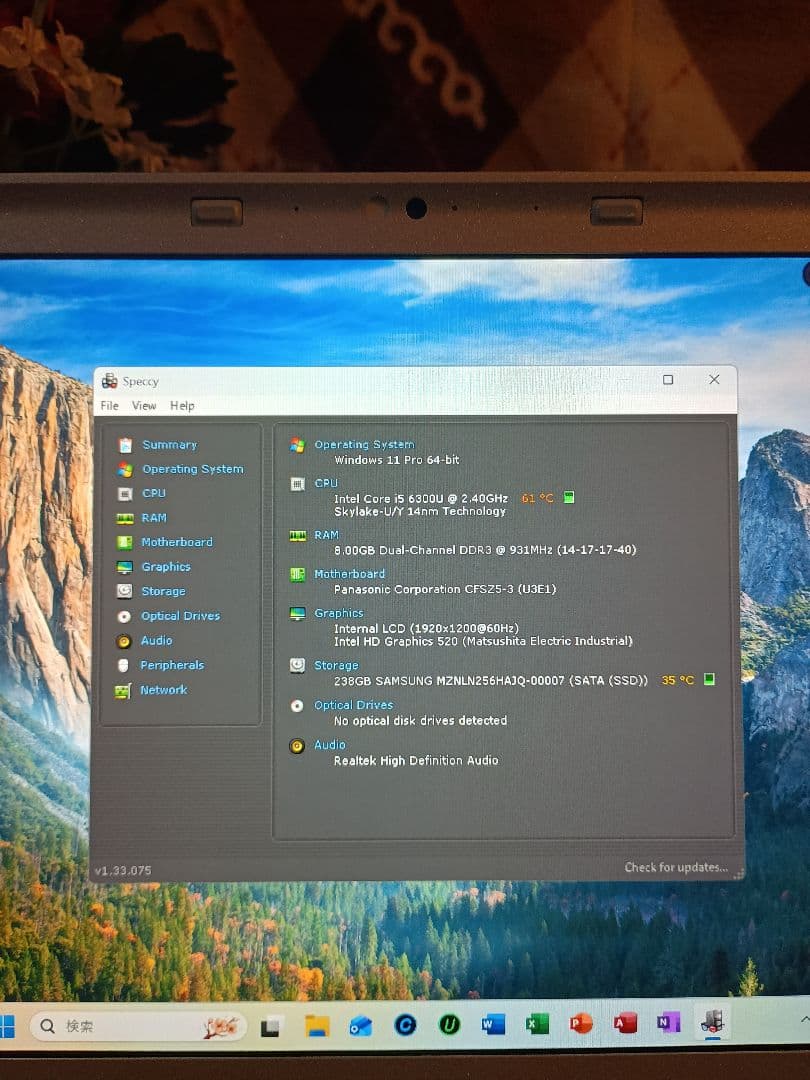Click the v1.33.075 version text

click(123, 871)
